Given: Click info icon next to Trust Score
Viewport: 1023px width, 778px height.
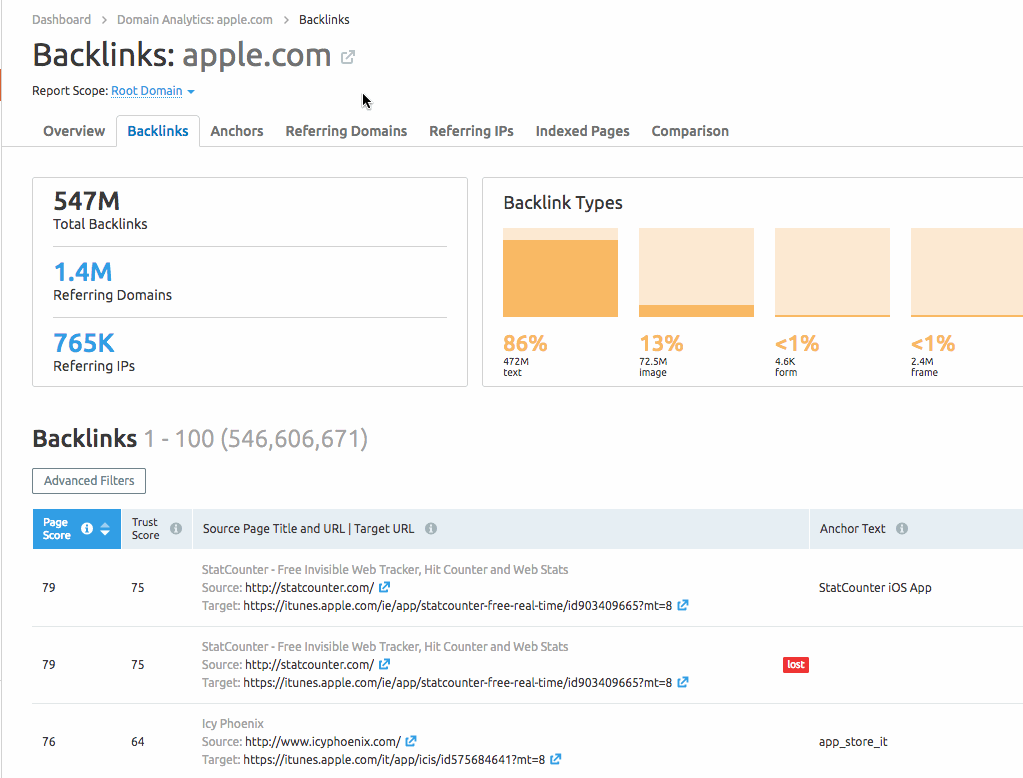Looking at the screenshot, I should (176, 529).
